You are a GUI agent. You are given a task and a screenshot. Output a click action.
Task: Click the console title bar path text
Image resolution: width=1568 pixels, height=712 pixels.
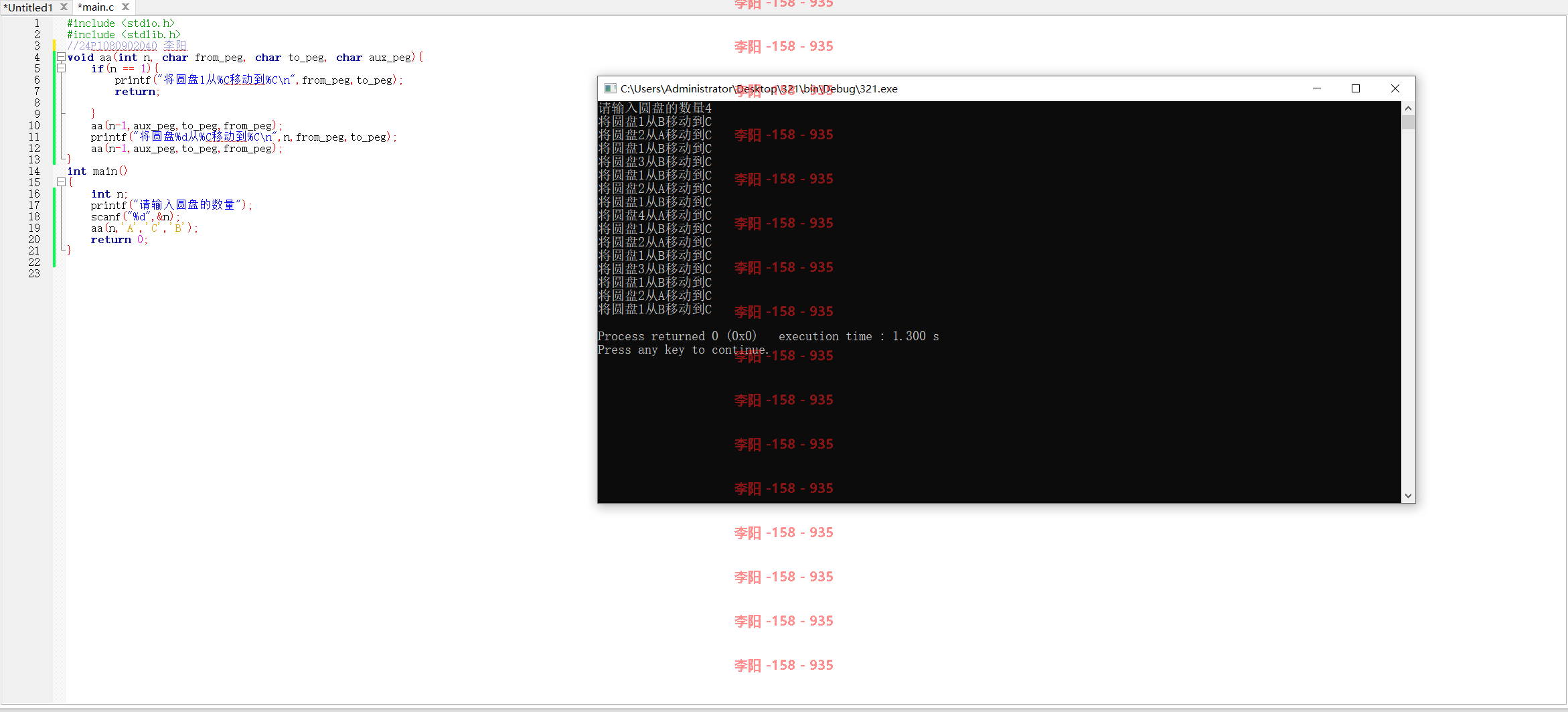pyautogui.click(x=759, y=88)
